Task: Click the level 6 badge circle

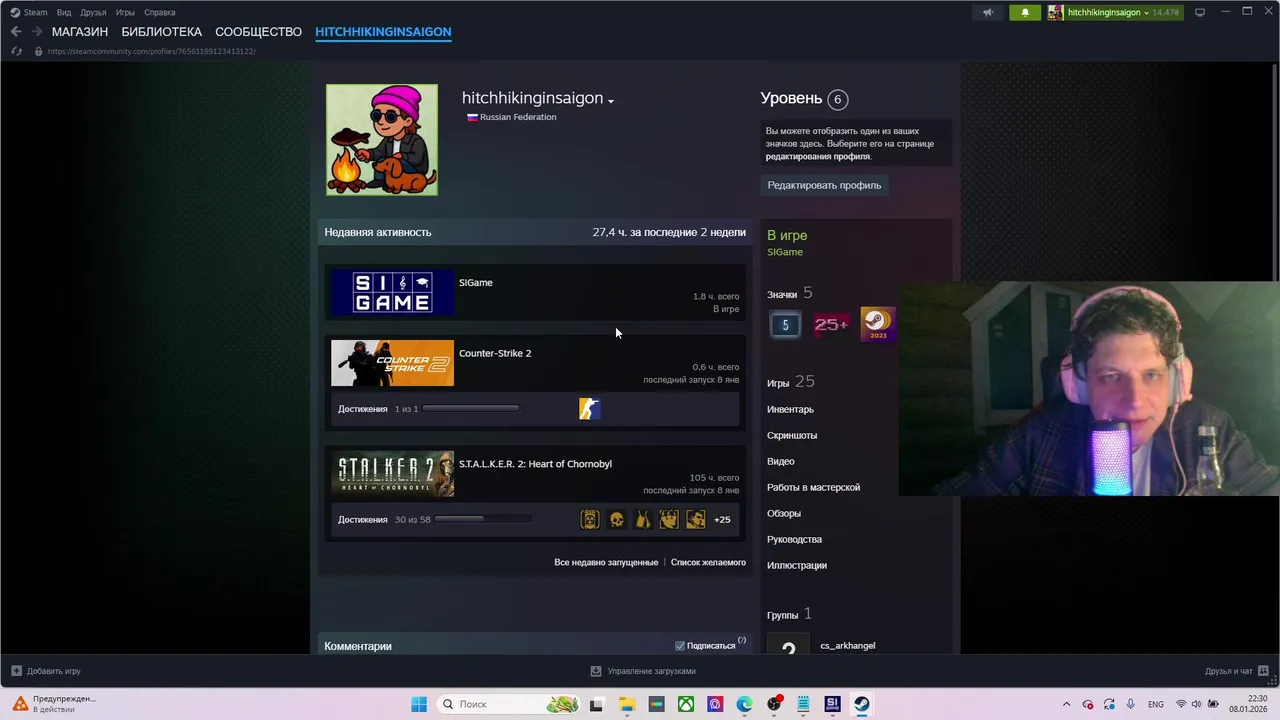Action: [x=838, y=99]
